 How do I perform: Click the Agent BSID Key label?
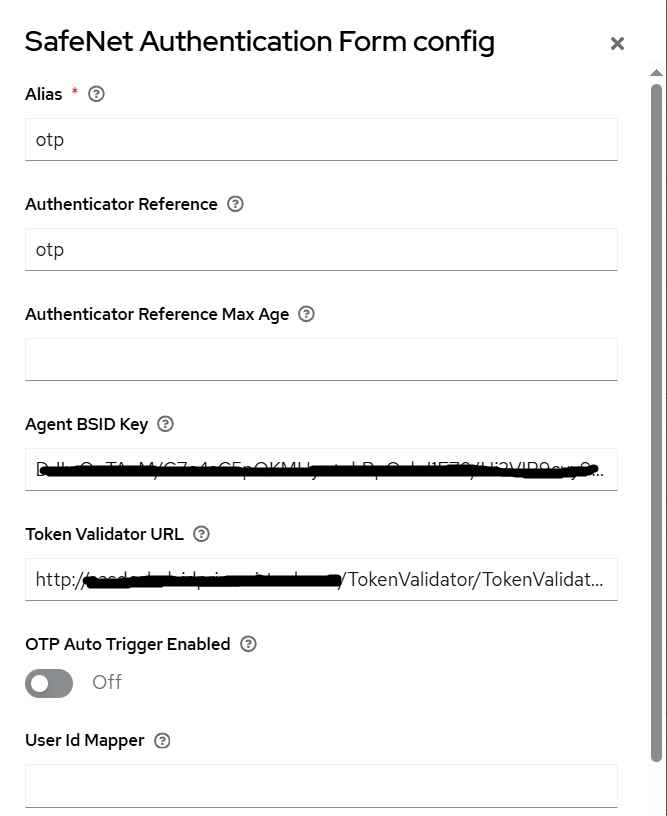pos(86,424)
